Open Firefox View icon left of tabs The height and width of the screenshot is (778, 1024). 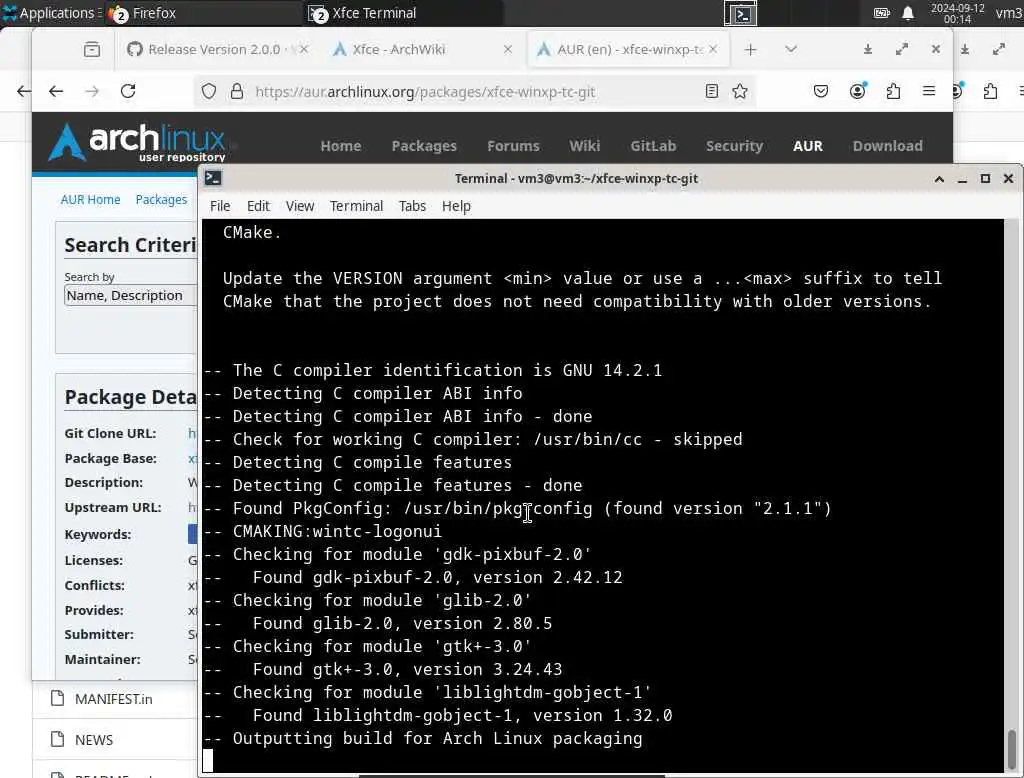click(x=92, y=50)
